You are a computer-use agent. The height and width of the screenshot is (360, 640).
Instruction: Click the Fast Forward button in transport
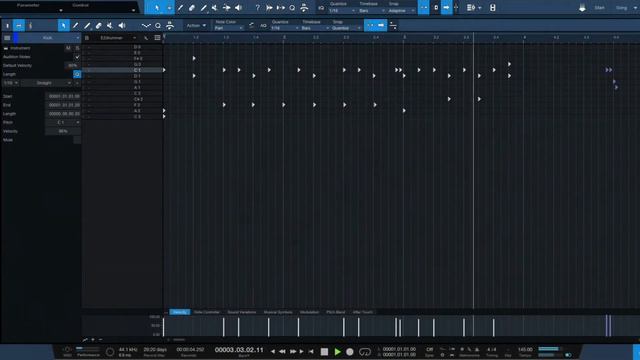click(292, 351)
